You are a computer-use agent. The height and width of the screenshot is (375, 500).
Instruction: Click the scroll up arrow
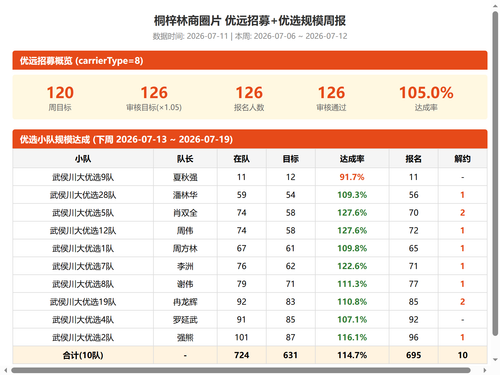(x=495, y=6)
